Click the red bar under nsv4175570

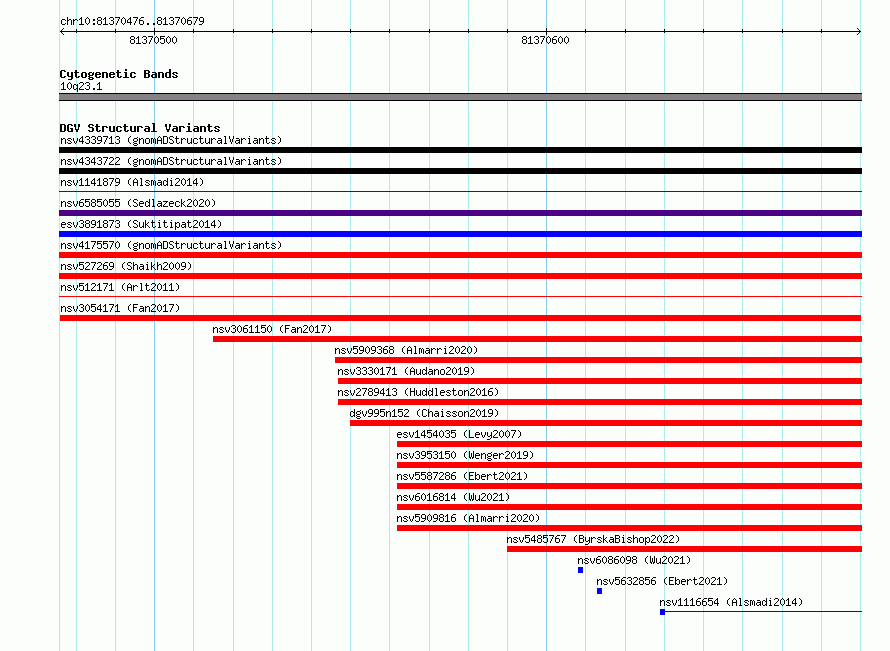[x=460, y=255]
